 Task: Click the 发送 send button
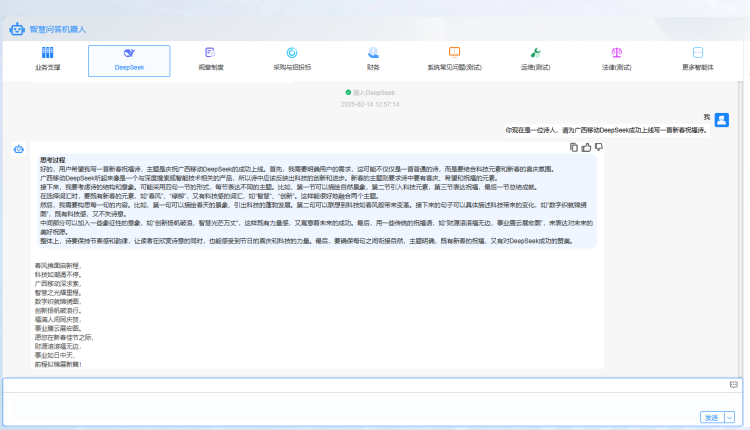(x=711, y=417)
